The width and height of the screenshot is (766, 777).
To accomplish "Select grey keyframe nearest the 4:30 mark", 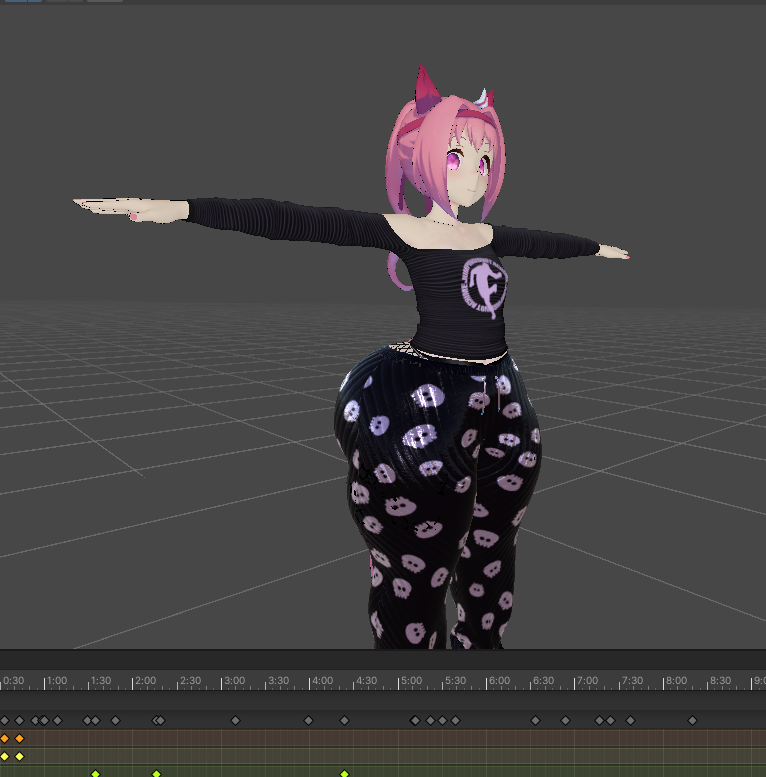I will click(x=344, y=720).
